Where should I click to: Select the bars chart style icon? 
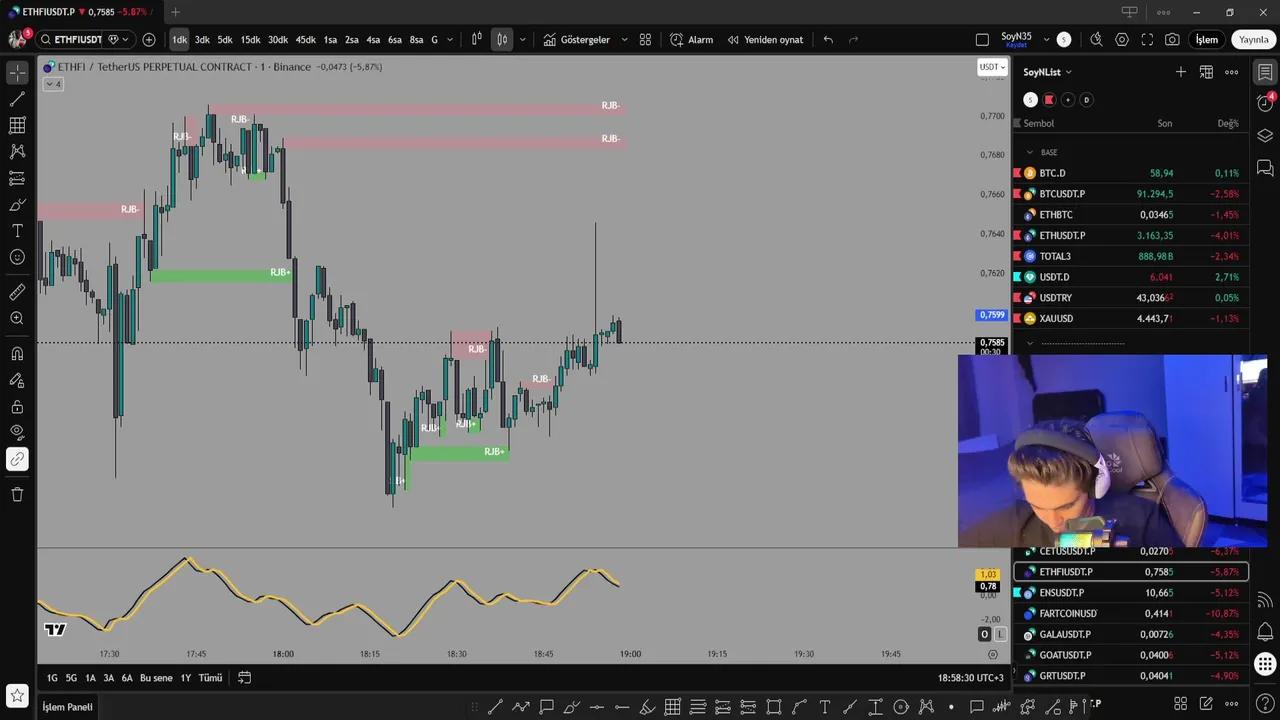476,40
